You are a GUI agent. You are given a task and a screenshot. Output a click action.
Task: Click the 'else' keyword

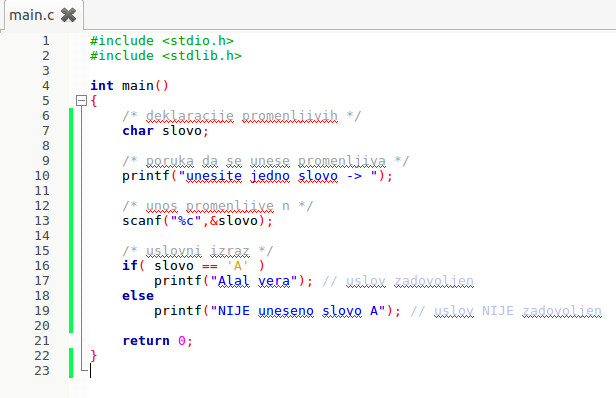[x=138, y=296]
